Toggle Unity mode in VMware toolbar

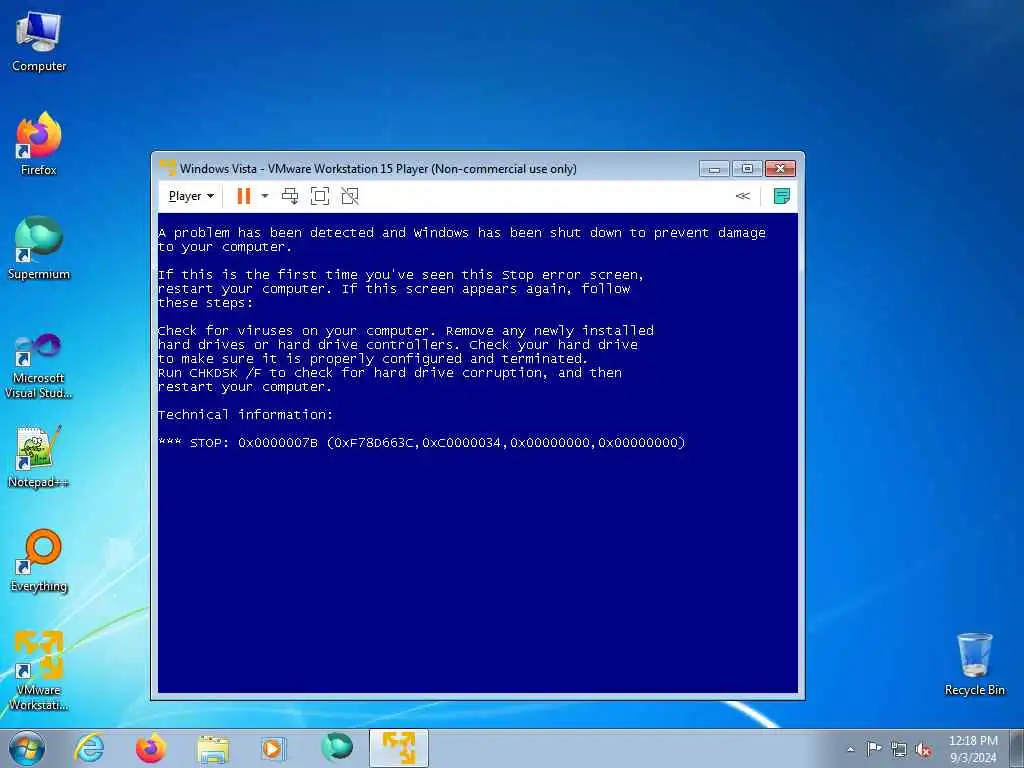point(350,196)
